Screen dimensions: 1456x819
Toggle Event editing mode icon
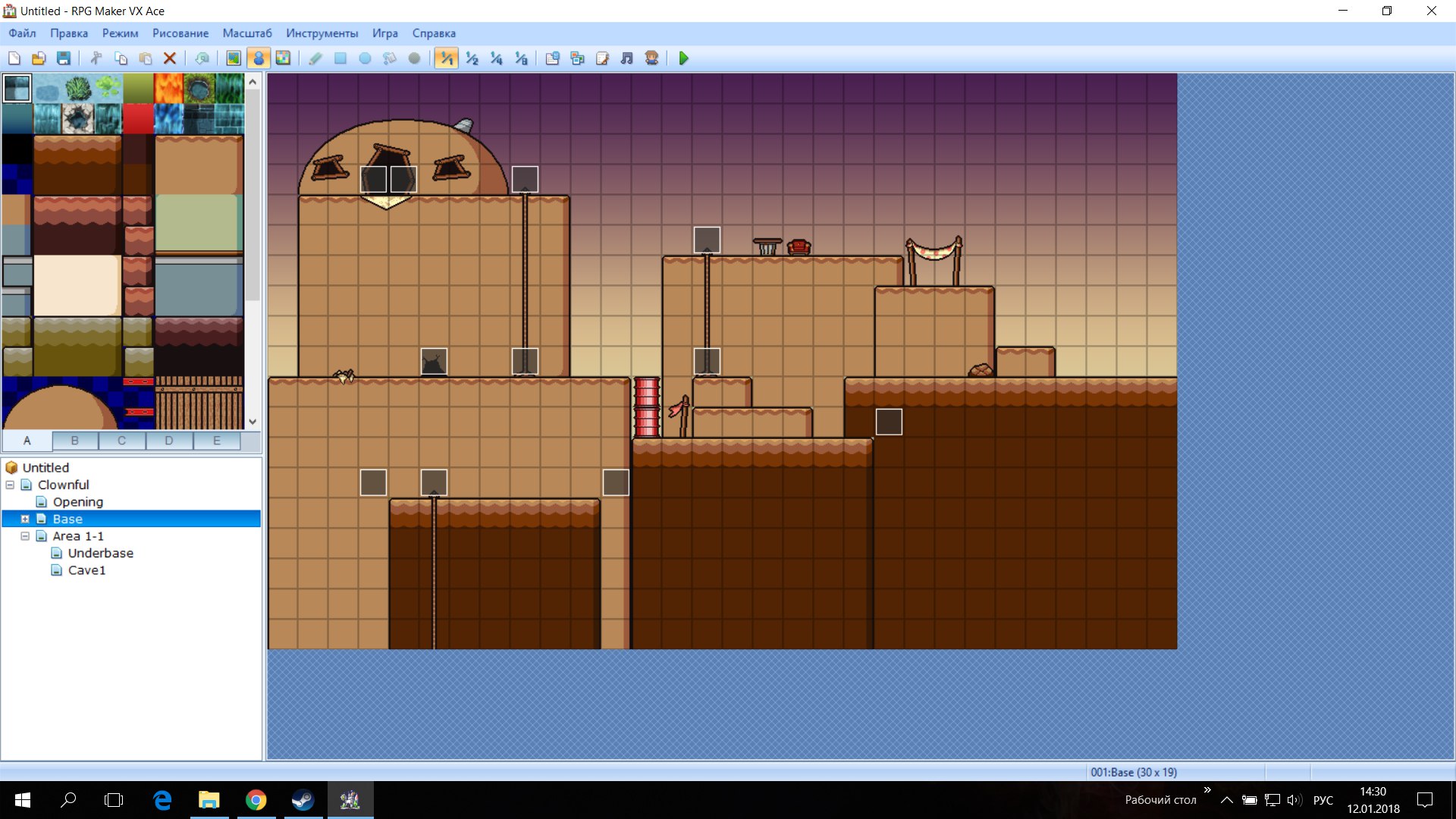pyautogui.click(x=259, y=58)
